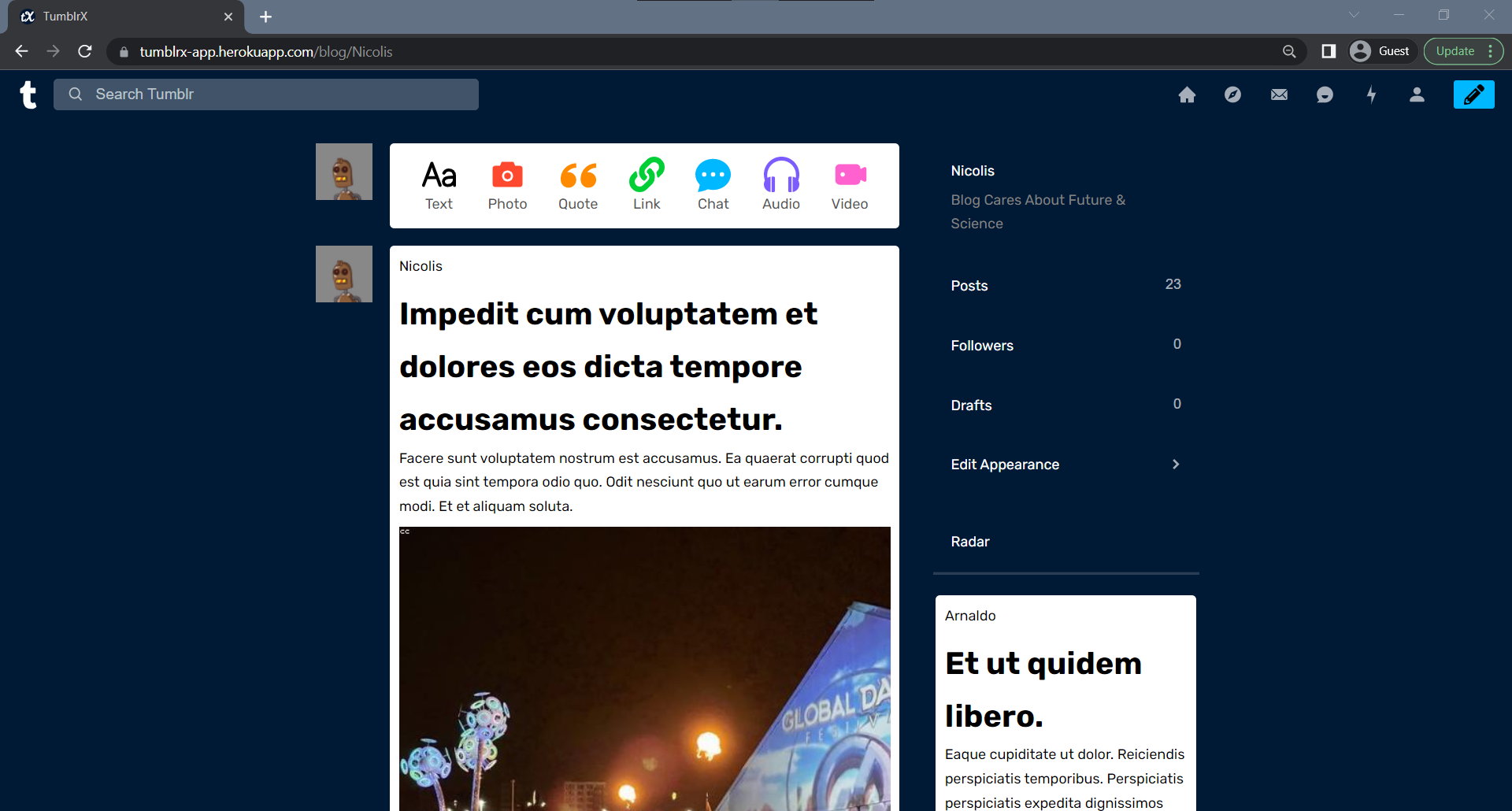Click the Radar heading

point(969,542)
